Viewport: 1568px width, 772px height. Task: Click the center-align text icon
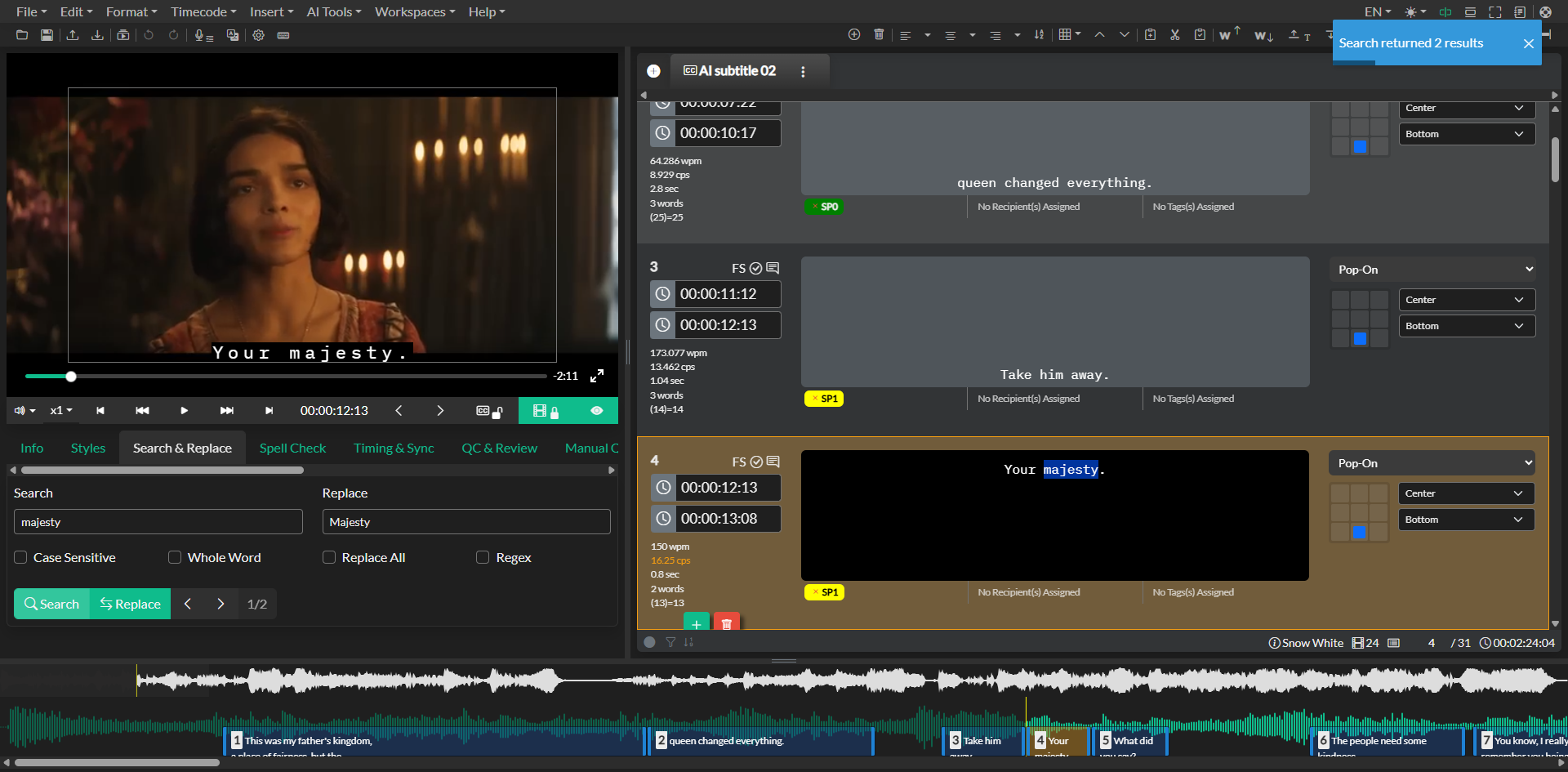pos(950,35)
